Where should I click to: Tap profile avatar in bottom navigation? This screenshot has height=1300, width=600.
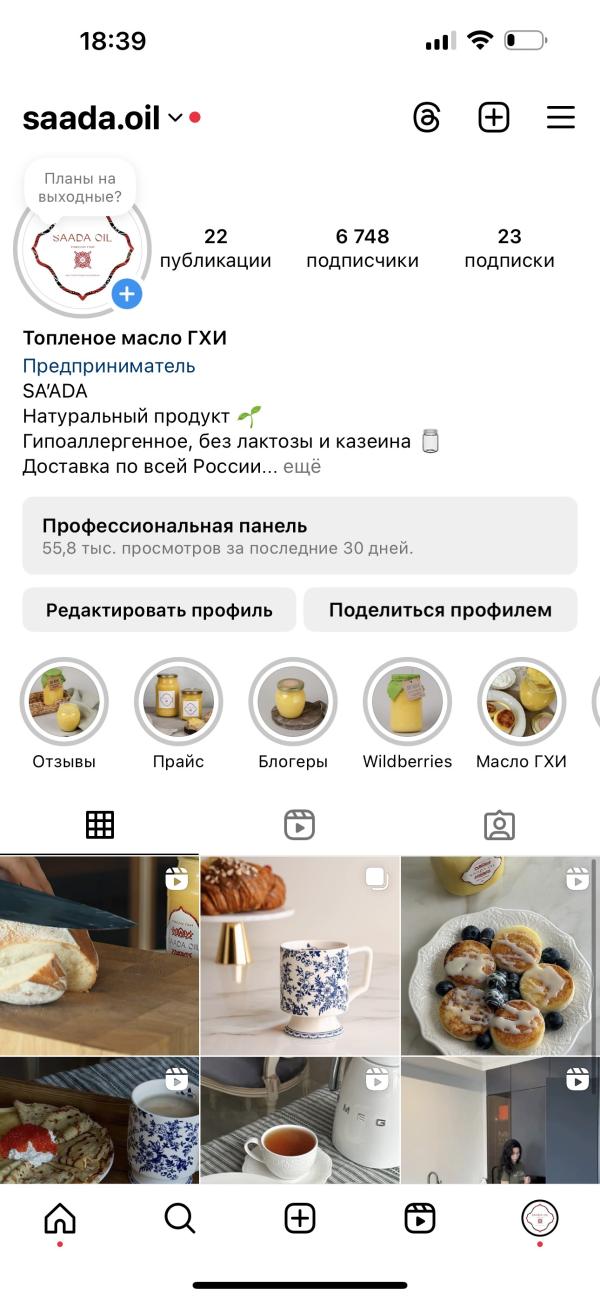540,1218
